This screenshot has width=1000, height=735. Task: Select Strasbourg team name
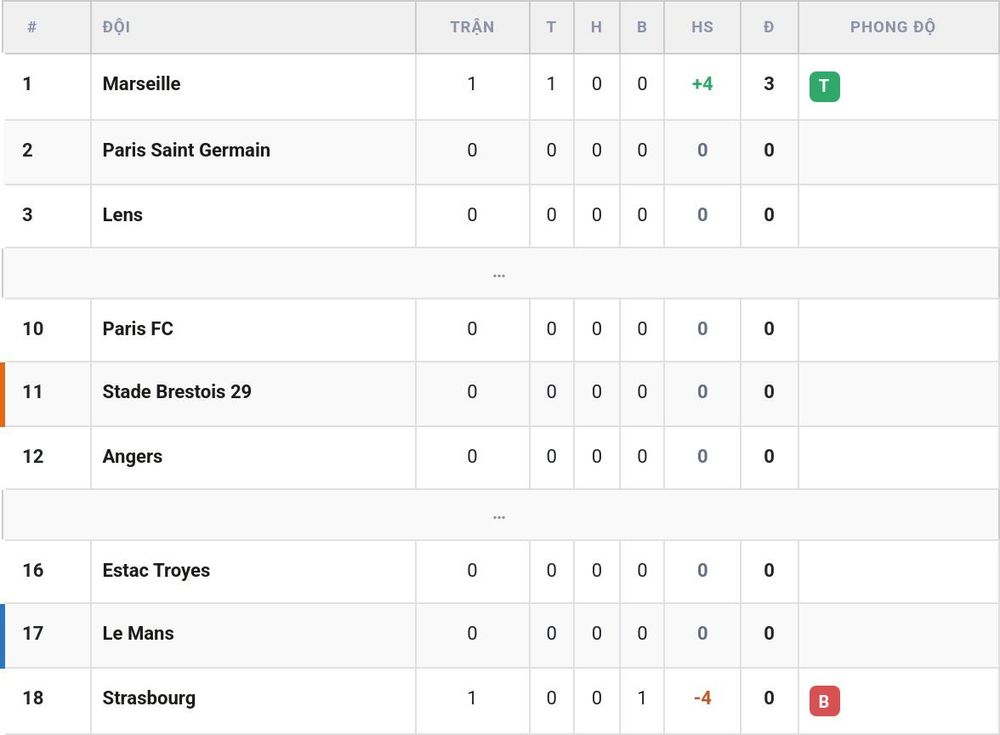pos(149,698)
